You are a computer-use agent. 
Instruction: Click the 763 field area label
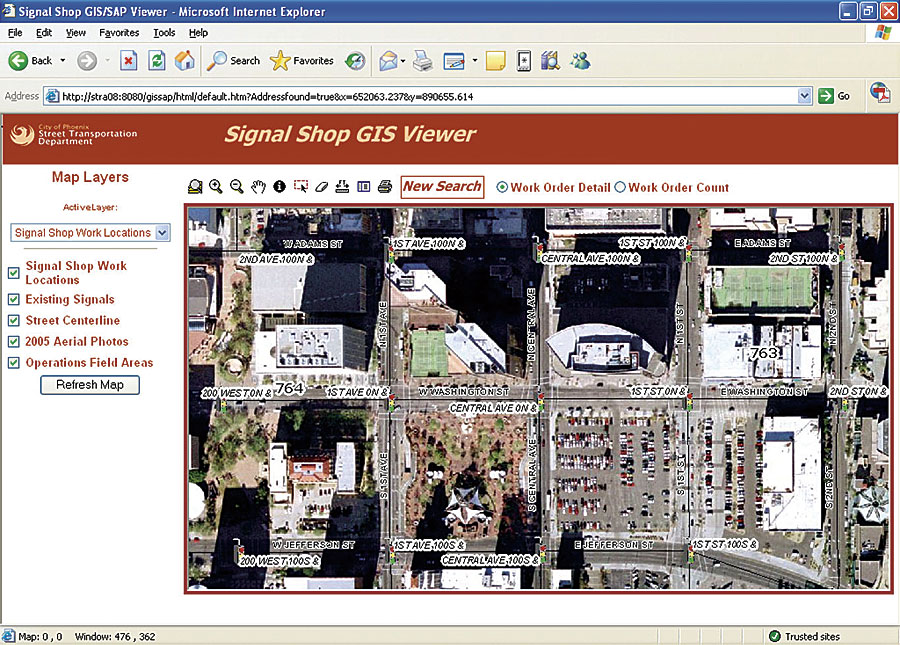764,353
